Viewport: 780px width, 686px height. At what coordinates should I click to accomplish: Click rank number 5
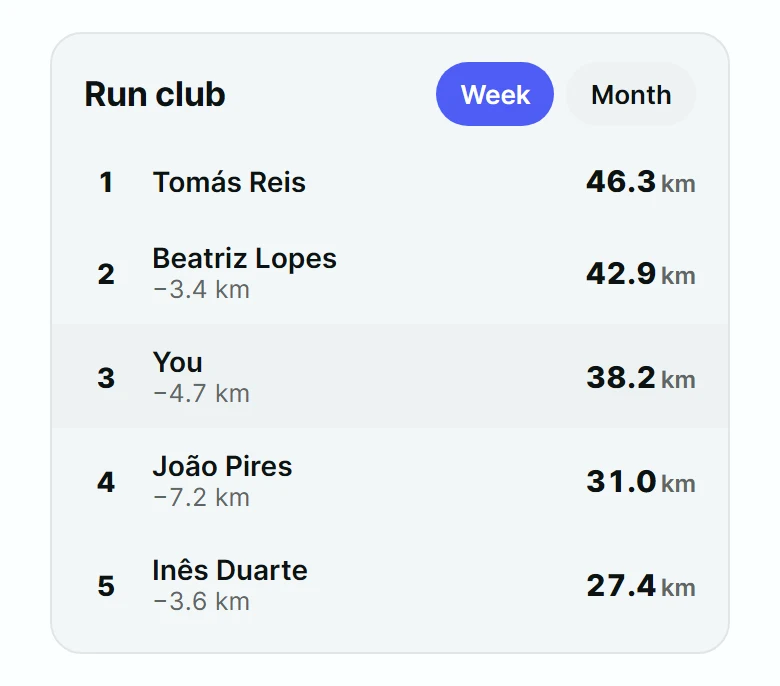tap(106, 586)
